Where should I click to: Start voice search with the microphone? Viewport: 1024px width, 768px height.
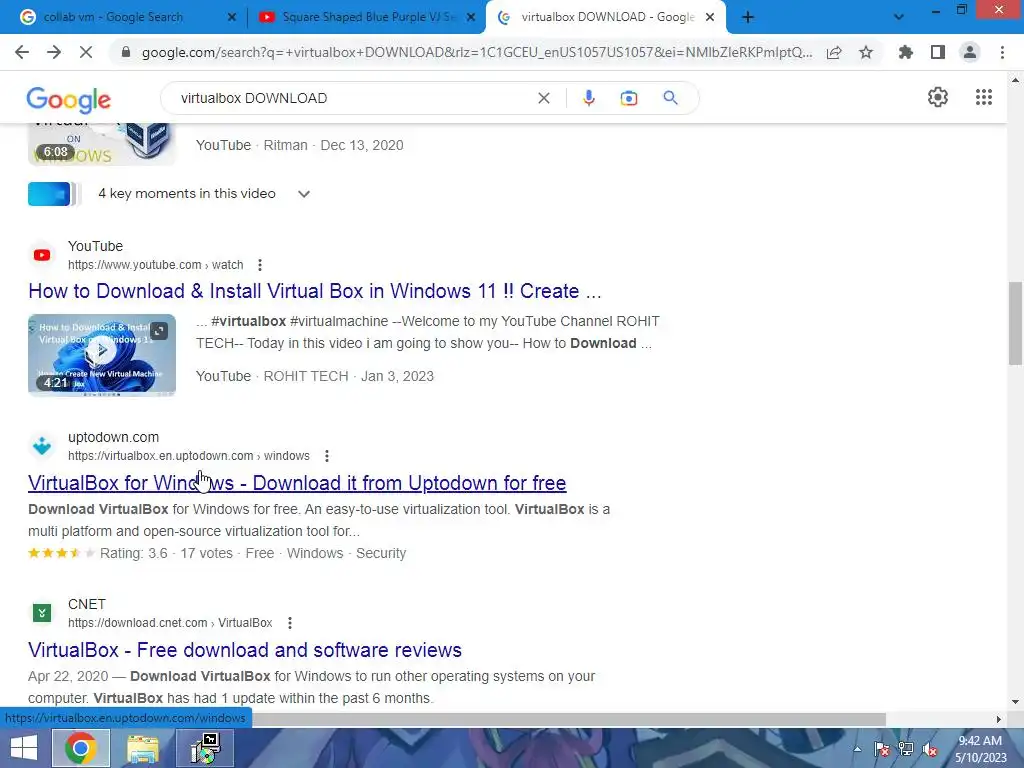click(x=588, y=98)
